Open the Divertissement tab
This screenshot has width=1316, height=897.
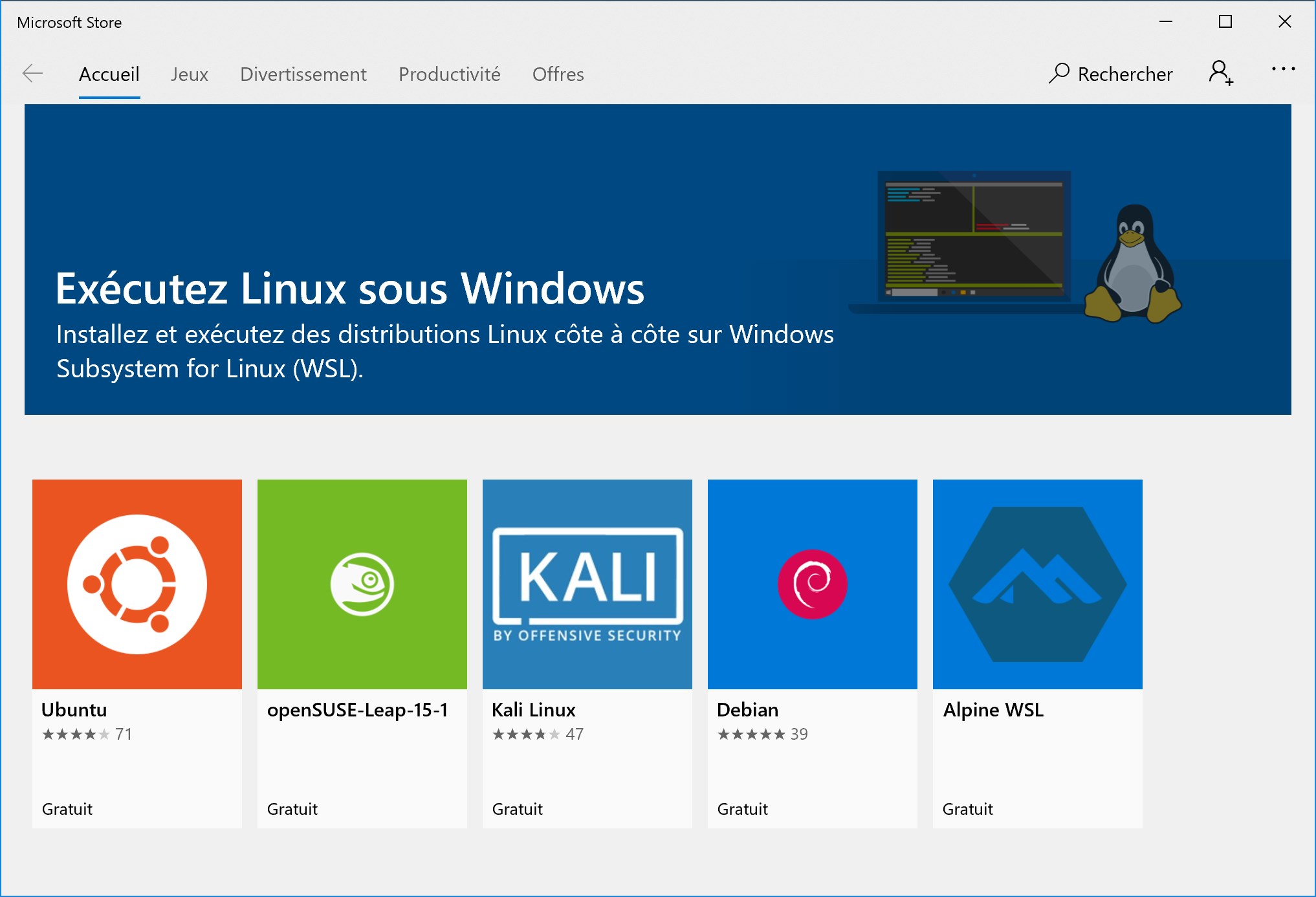click(x=303, y=74)
